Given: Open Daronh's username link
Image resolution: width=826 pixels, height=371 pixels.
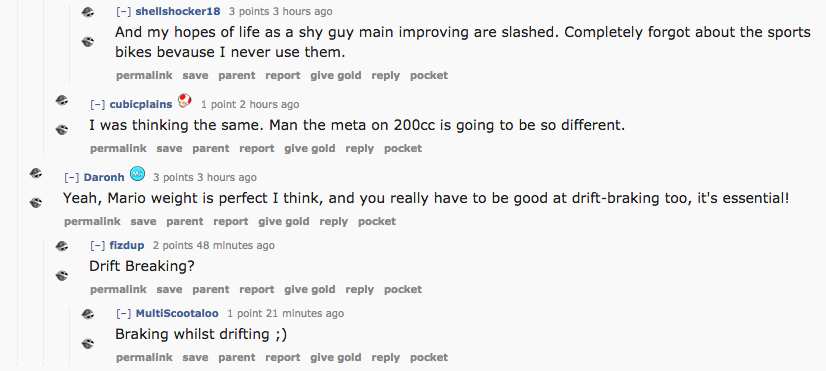Looking at the screenshot, I should (x=104, y=177).
